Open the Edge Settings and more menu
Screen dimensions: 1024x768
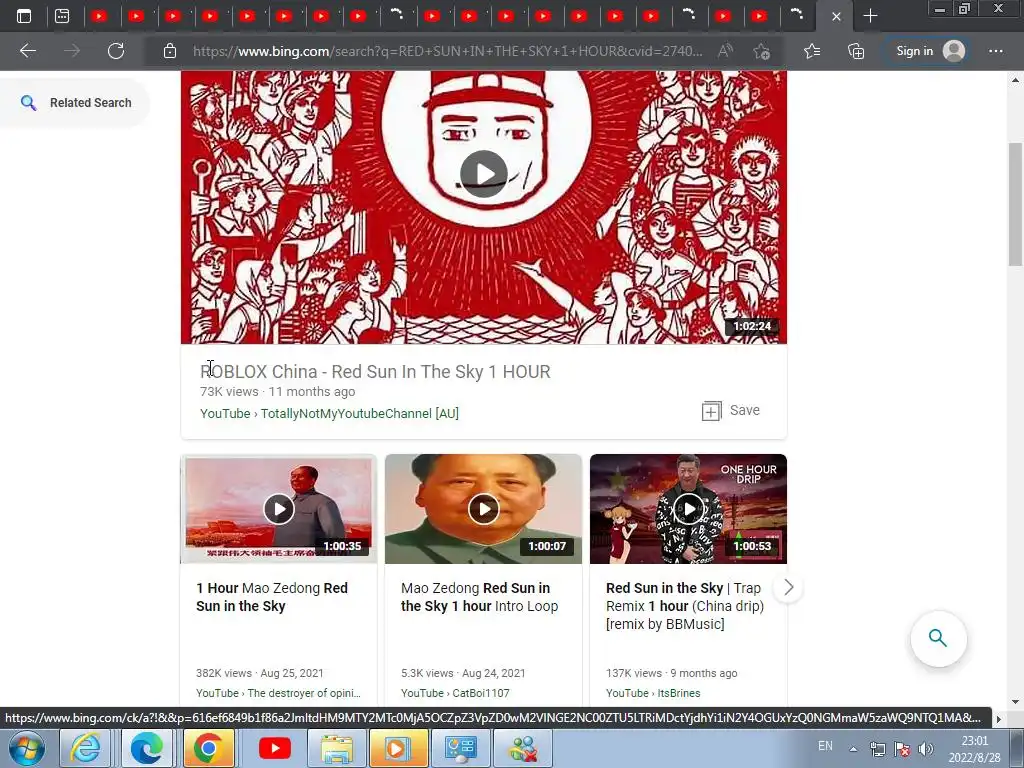(x=995, y=51)
